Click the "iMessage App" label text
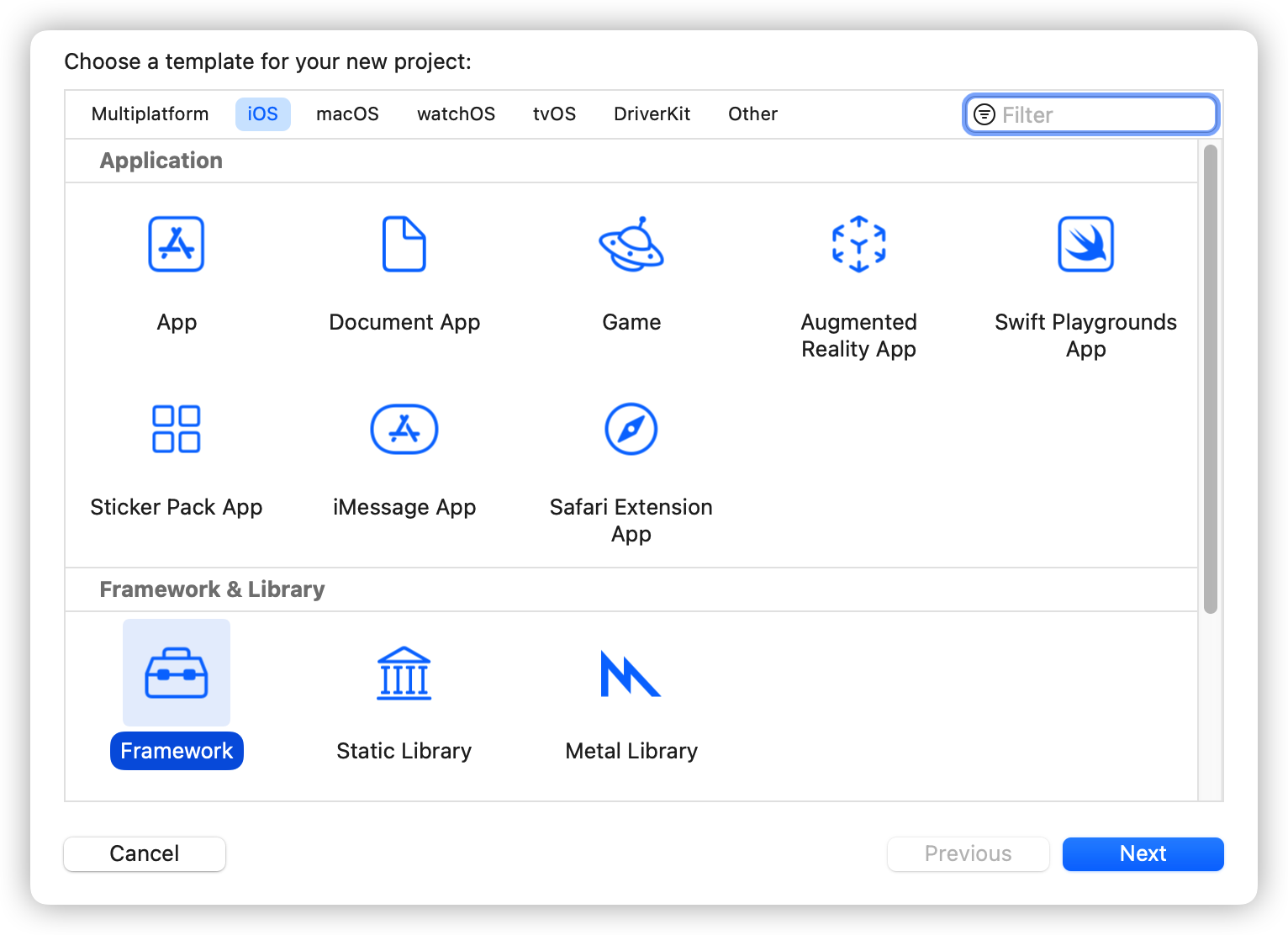This screenshot has width=1288, height=935. pos(404,507)
